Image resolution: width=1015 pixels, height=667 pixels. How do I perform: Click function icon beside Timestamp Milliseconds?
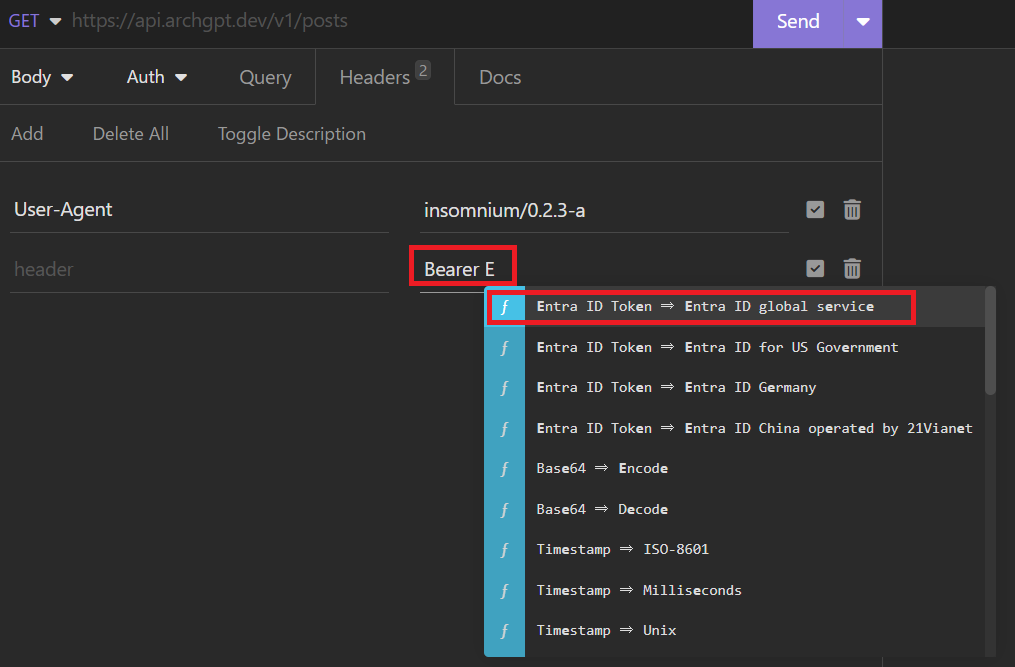[505, 591]
